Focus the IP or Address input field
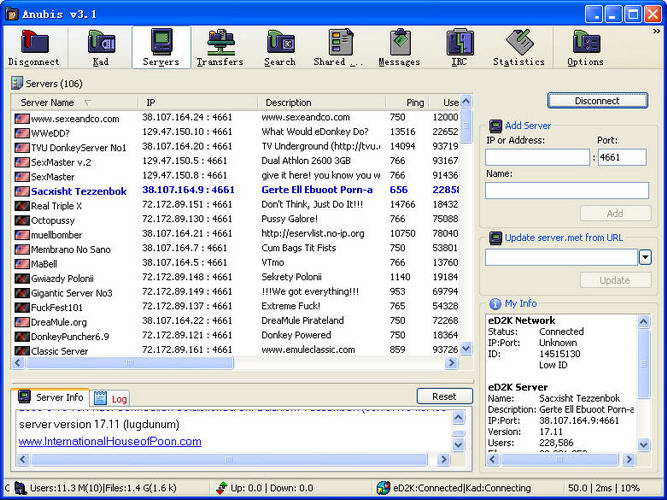 [x=538, y=157]
